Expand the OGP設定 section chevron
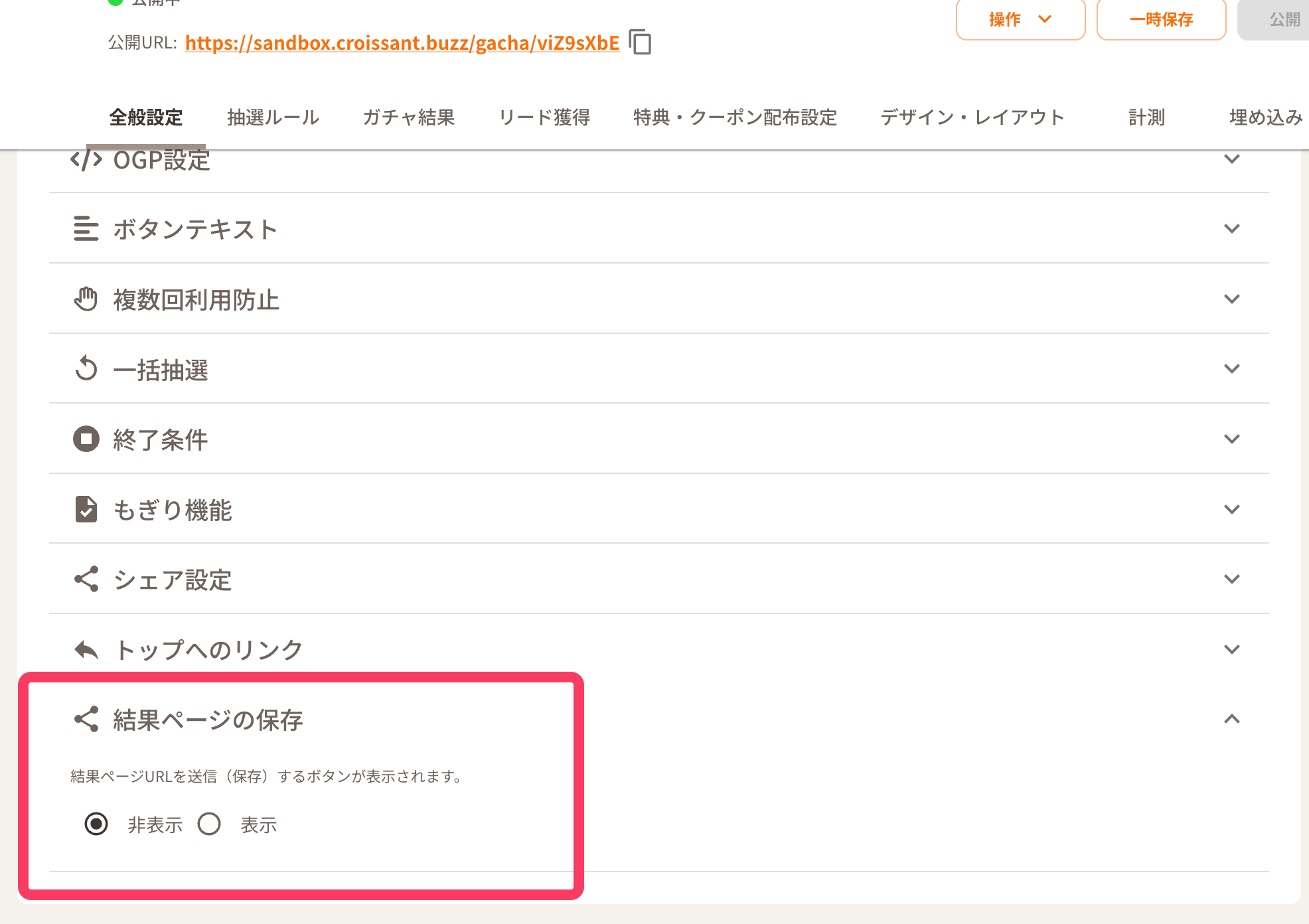The image size is (1309, 924). coord(1231,159)
